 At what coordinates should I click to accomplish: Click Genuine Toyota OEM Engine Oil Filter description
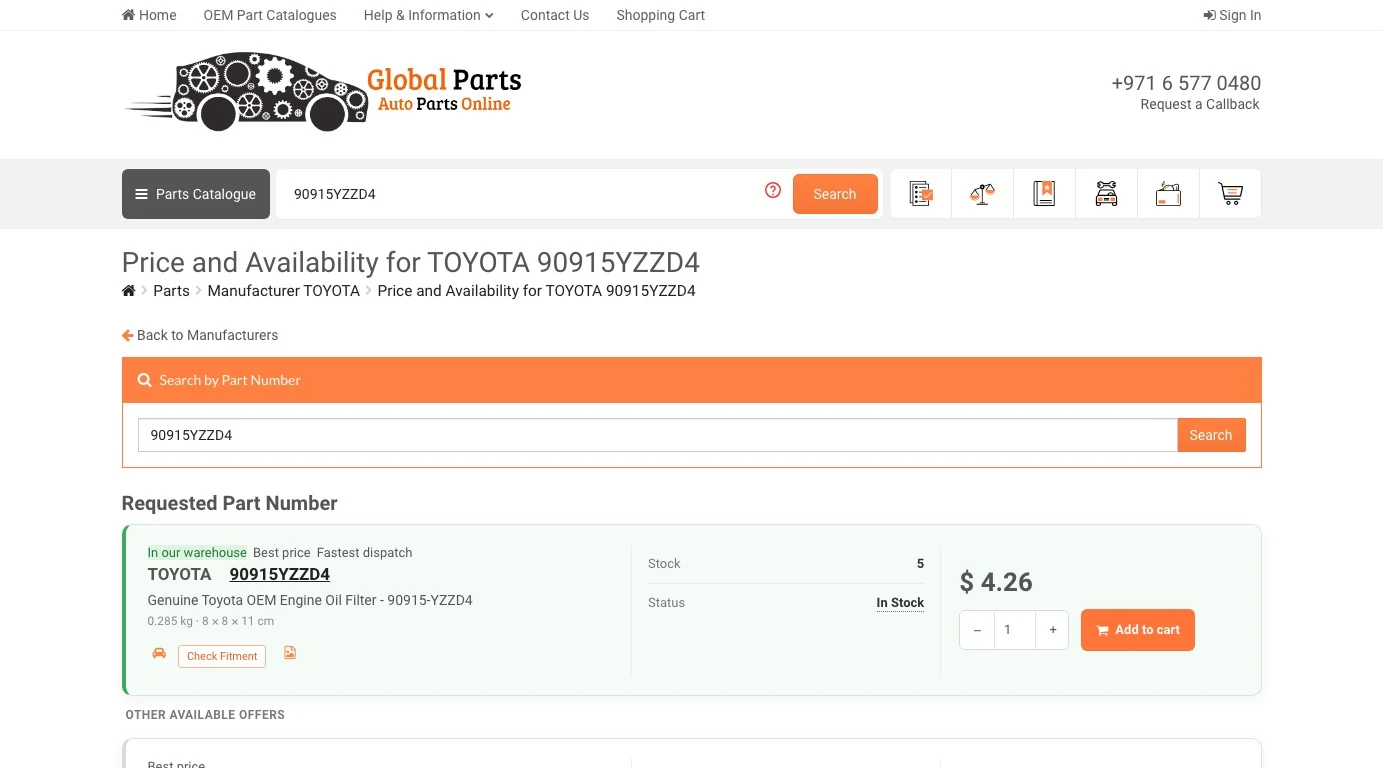tap(310, 600)
